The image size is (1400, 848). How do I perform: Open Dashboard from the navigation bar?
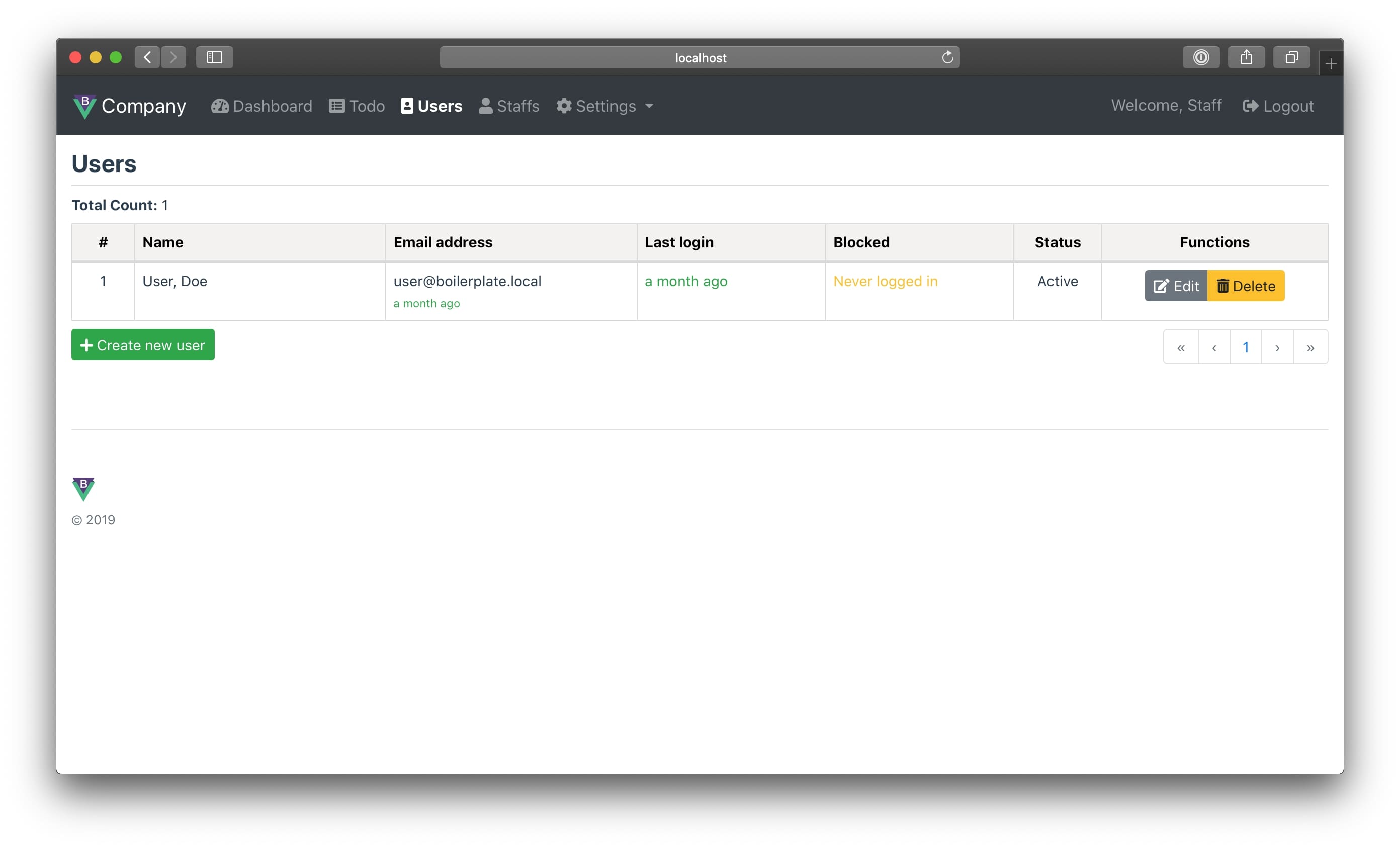[x=261, y=106]
